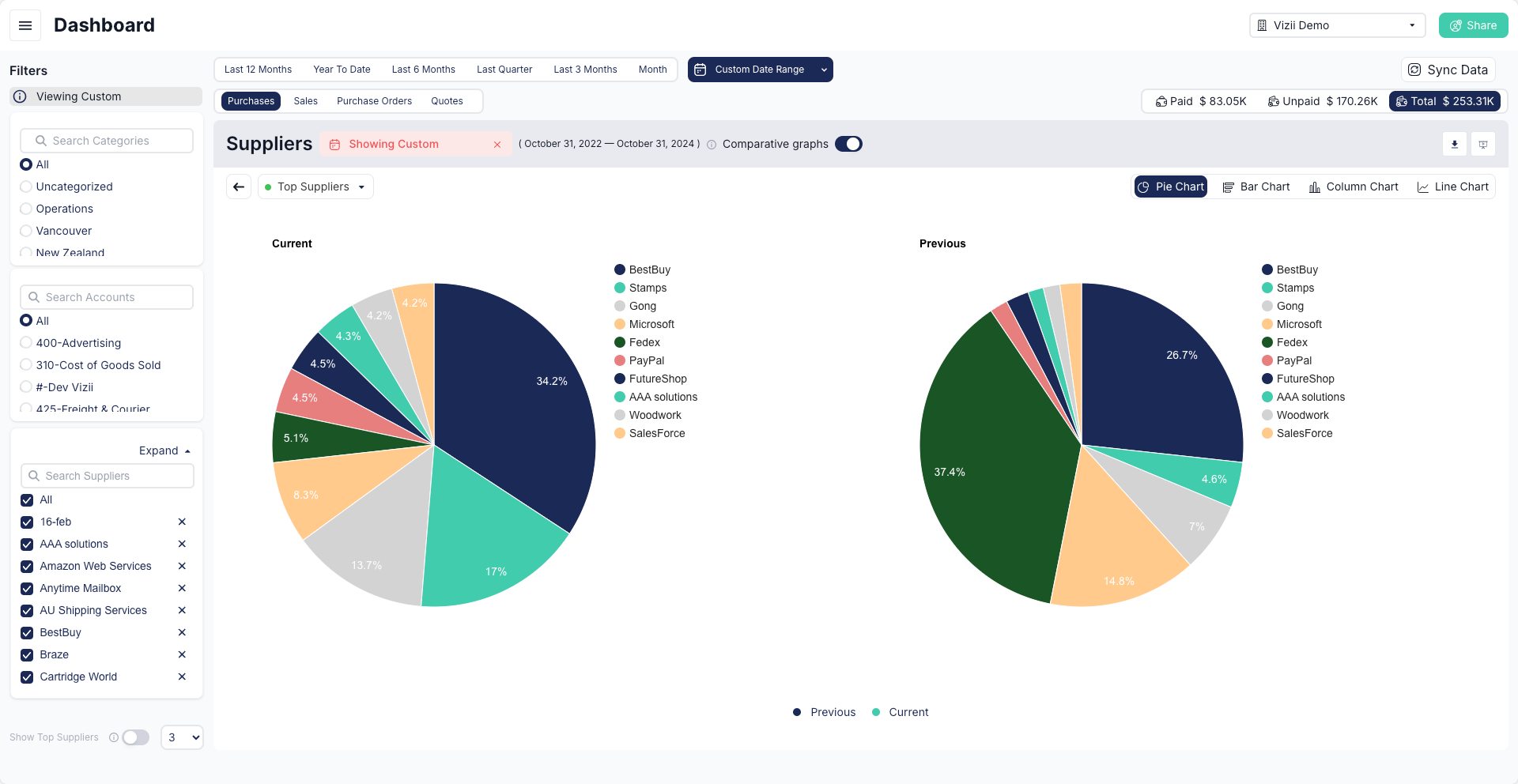Switch to Bar Chart view
The image size is (1518, 784).
(x=1256, y=187)
